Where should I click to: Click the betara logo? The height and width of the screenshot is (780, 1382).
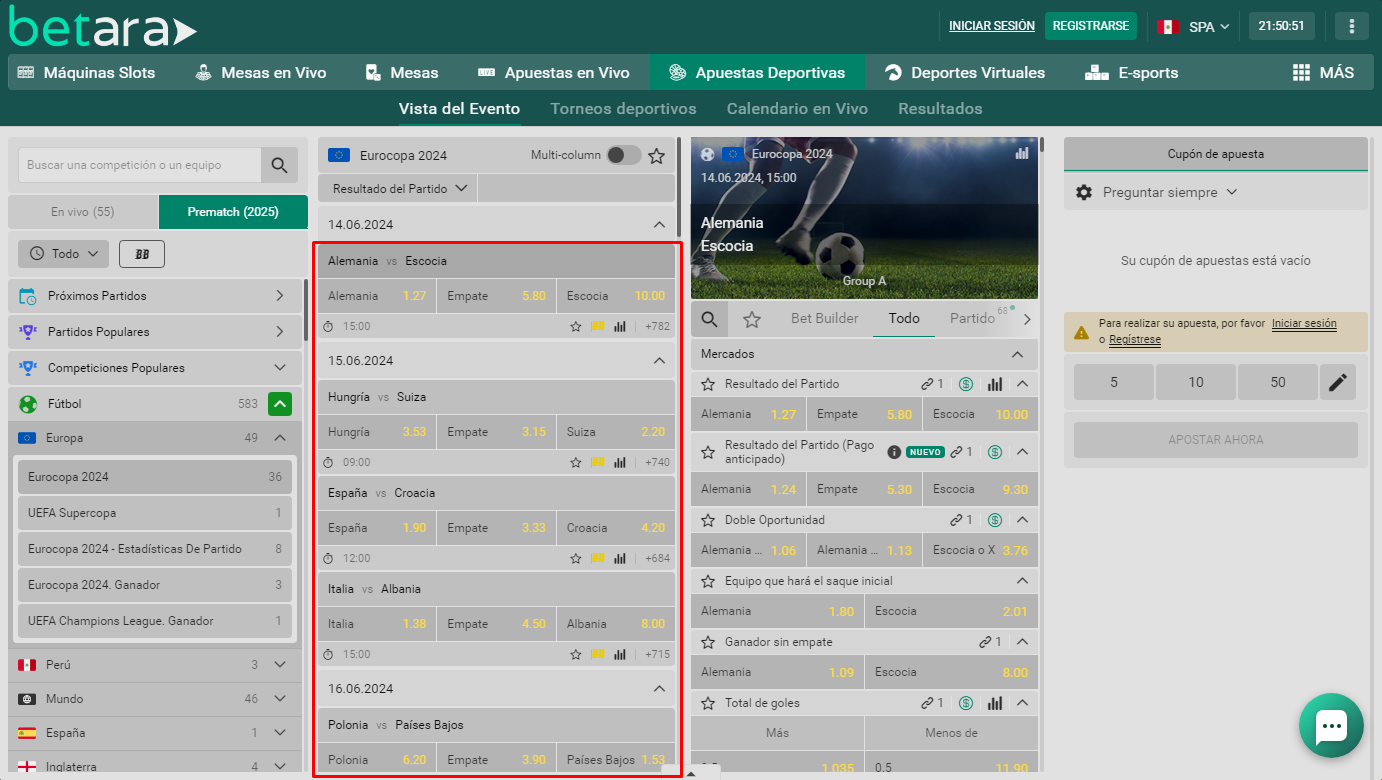tap(103, 27)
